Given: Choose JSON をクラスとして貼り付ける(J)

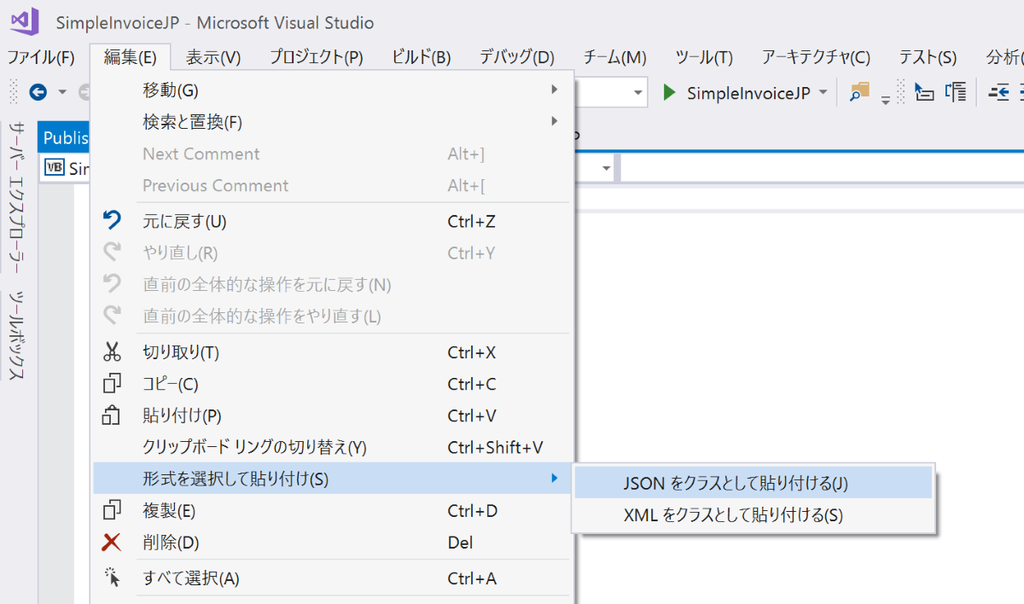Looking at the screenshot, I should click(x=754, y=483).
